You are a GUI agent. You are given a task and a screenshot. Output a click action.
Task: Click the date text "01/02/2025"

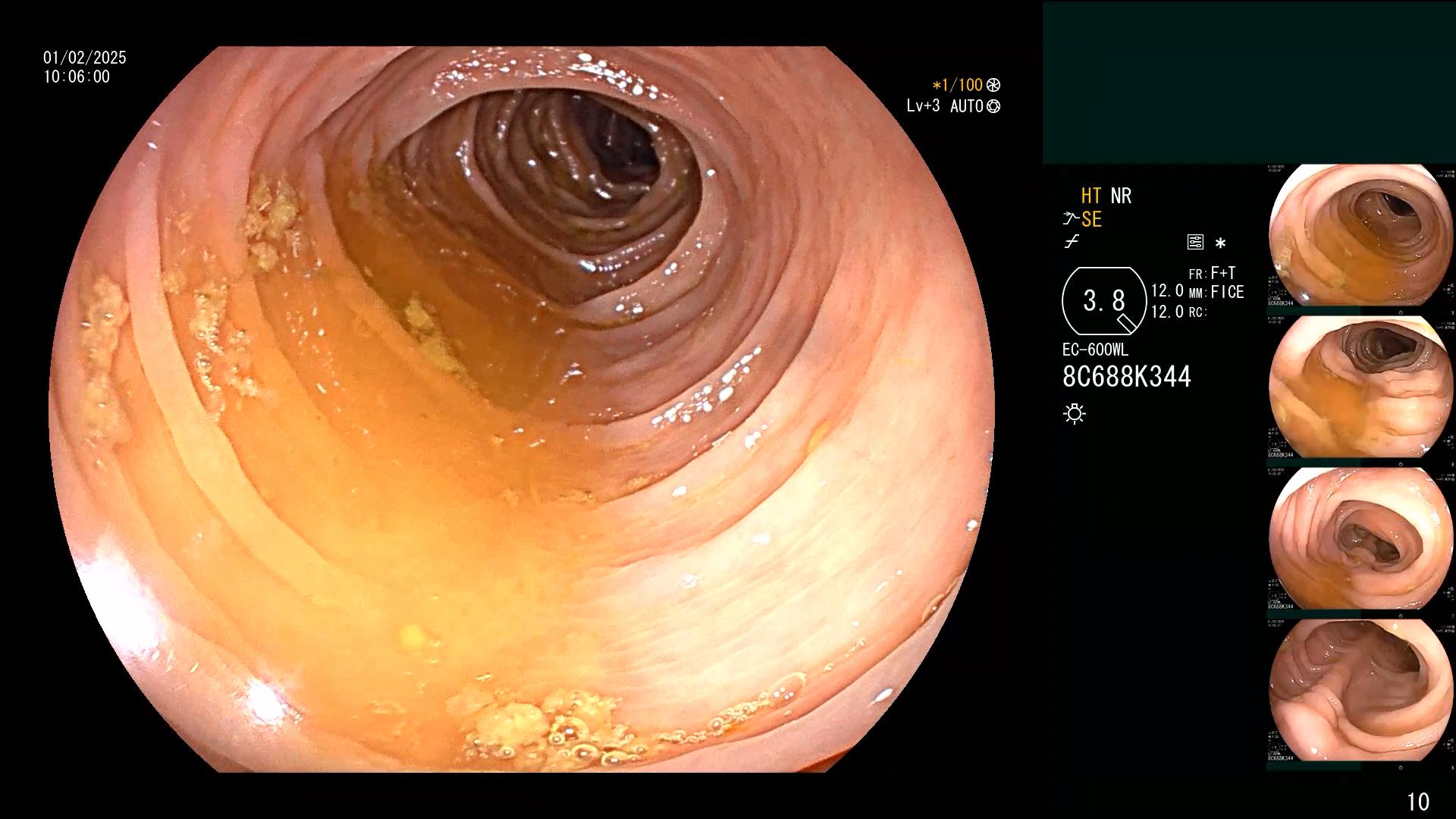click(x=85, y=58)
